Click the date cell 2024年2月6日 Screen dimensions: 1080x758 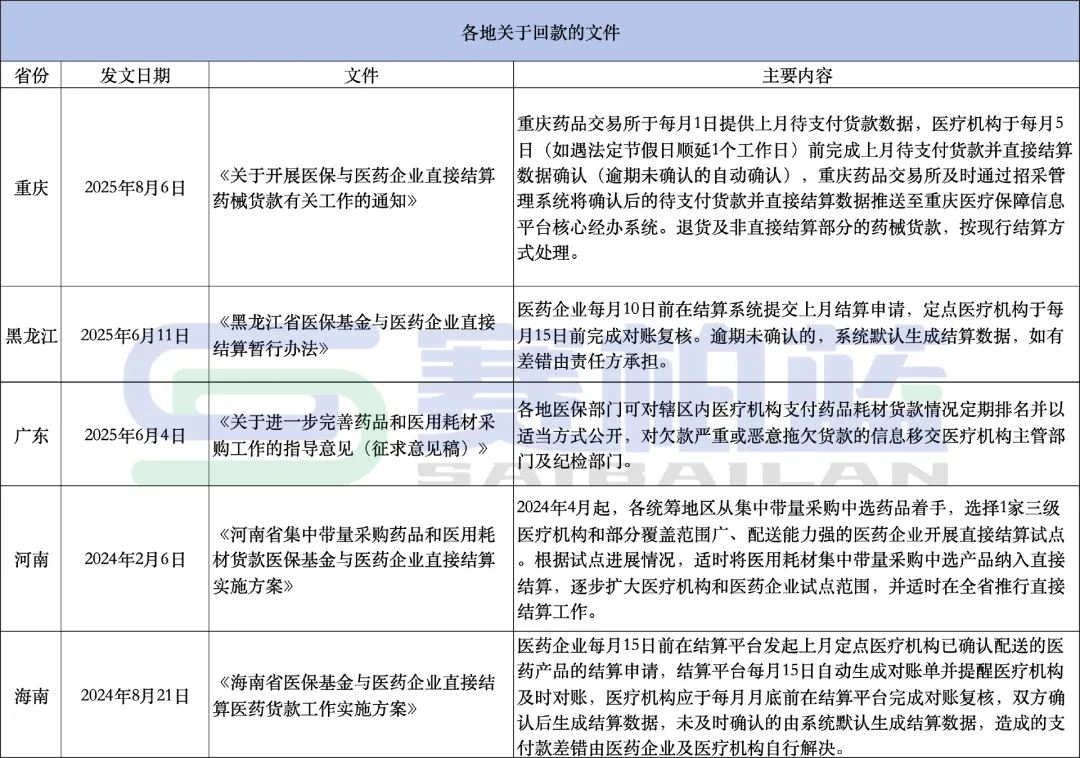[135, 559]
